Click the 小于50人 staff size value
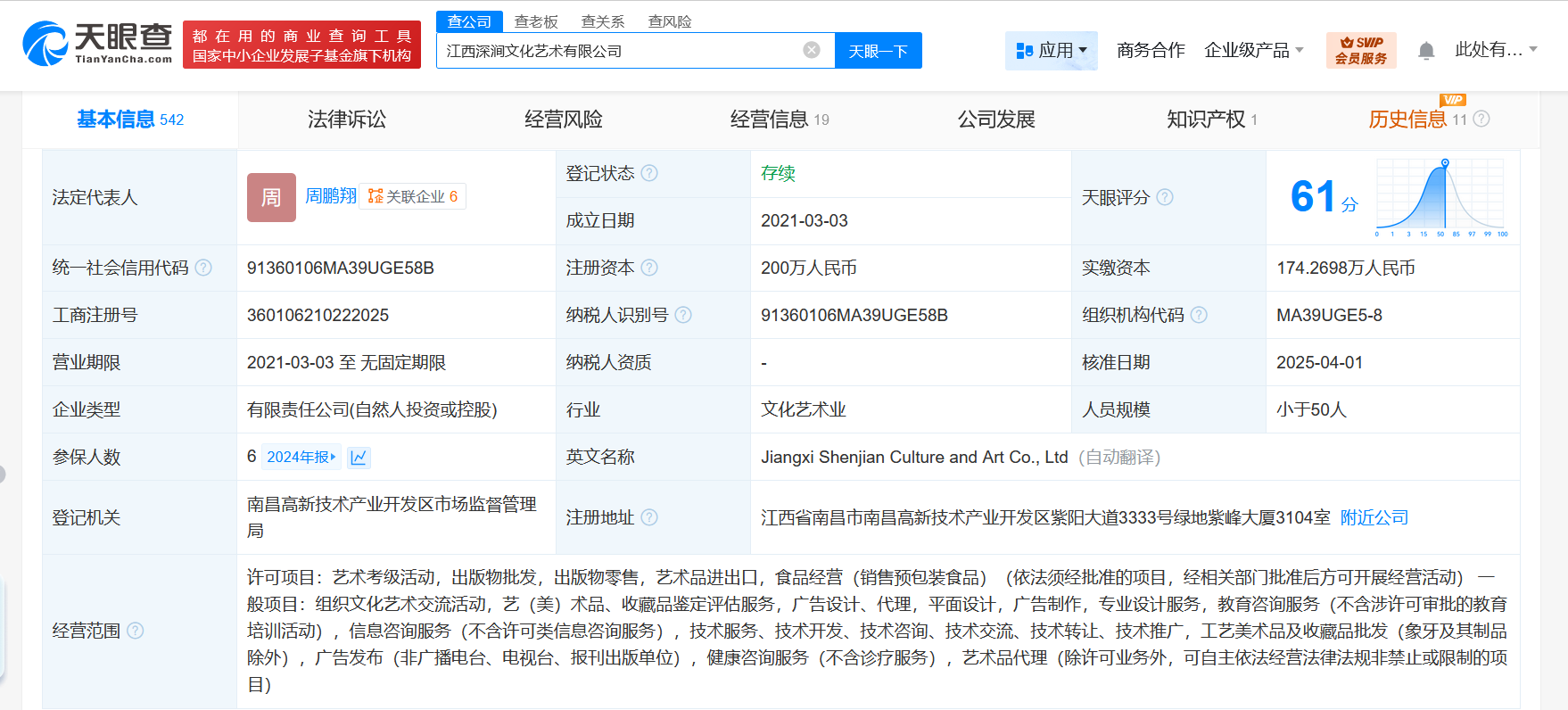Viewport: 1568px width, 710px height. pyautogui.click(x=1311, y=409)
